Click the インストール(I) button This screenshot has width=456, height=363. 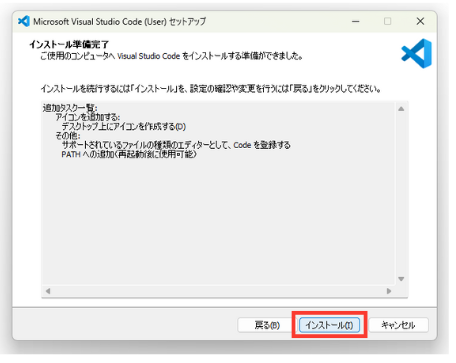pos(329,325)
